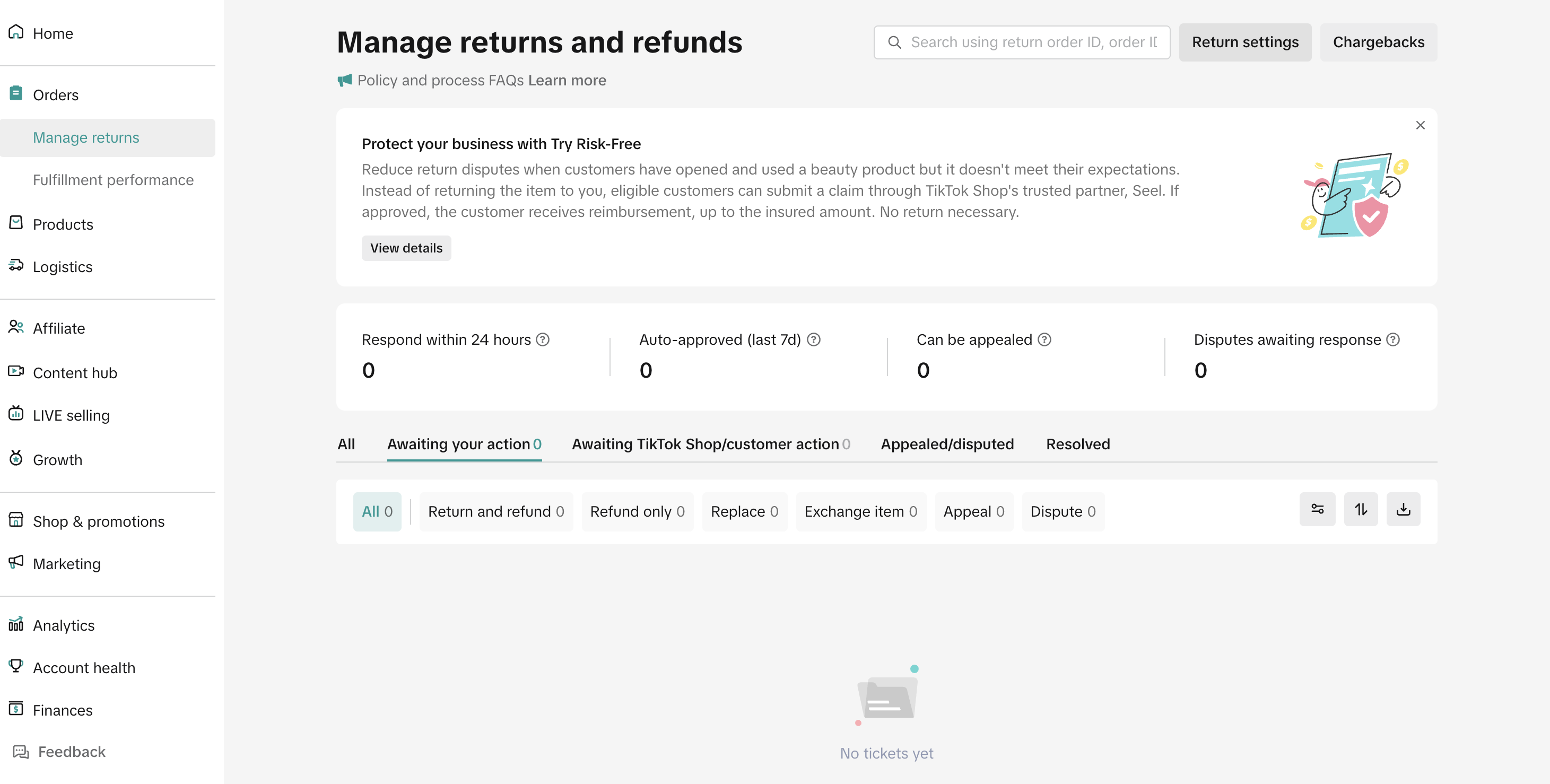1550x784 pixels.
Task: Click the Products bag icon
Action: tap(16, 223)
